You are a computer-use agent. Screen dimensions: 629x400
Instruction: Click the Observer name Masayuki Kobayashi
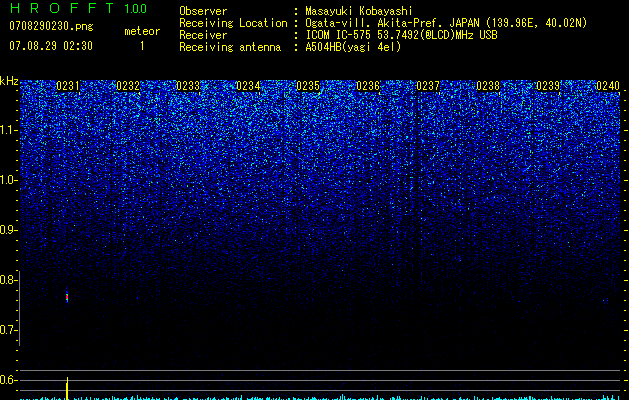point(359,11)
